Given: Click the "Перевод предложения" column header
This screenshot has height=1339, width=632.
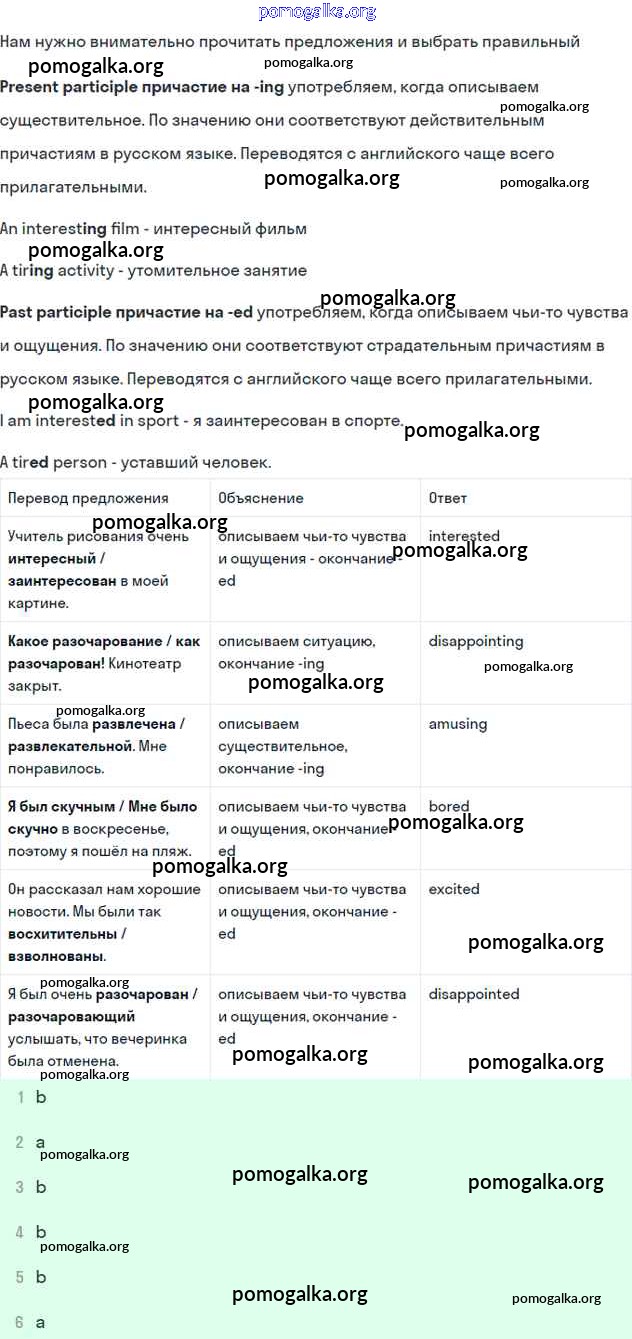Looking at the screenshot, I should (x=88, y=498).
